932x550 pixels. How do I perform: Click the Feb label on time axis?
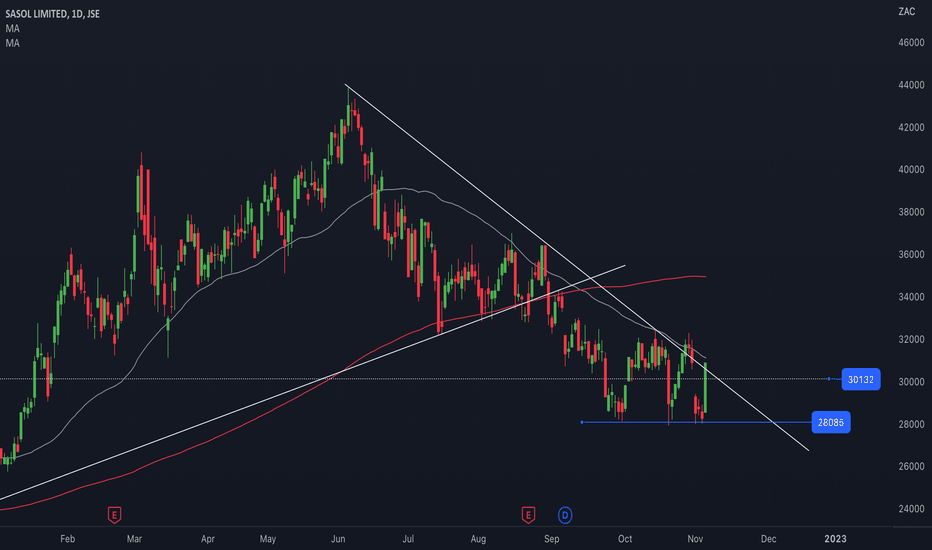[68, 539]
